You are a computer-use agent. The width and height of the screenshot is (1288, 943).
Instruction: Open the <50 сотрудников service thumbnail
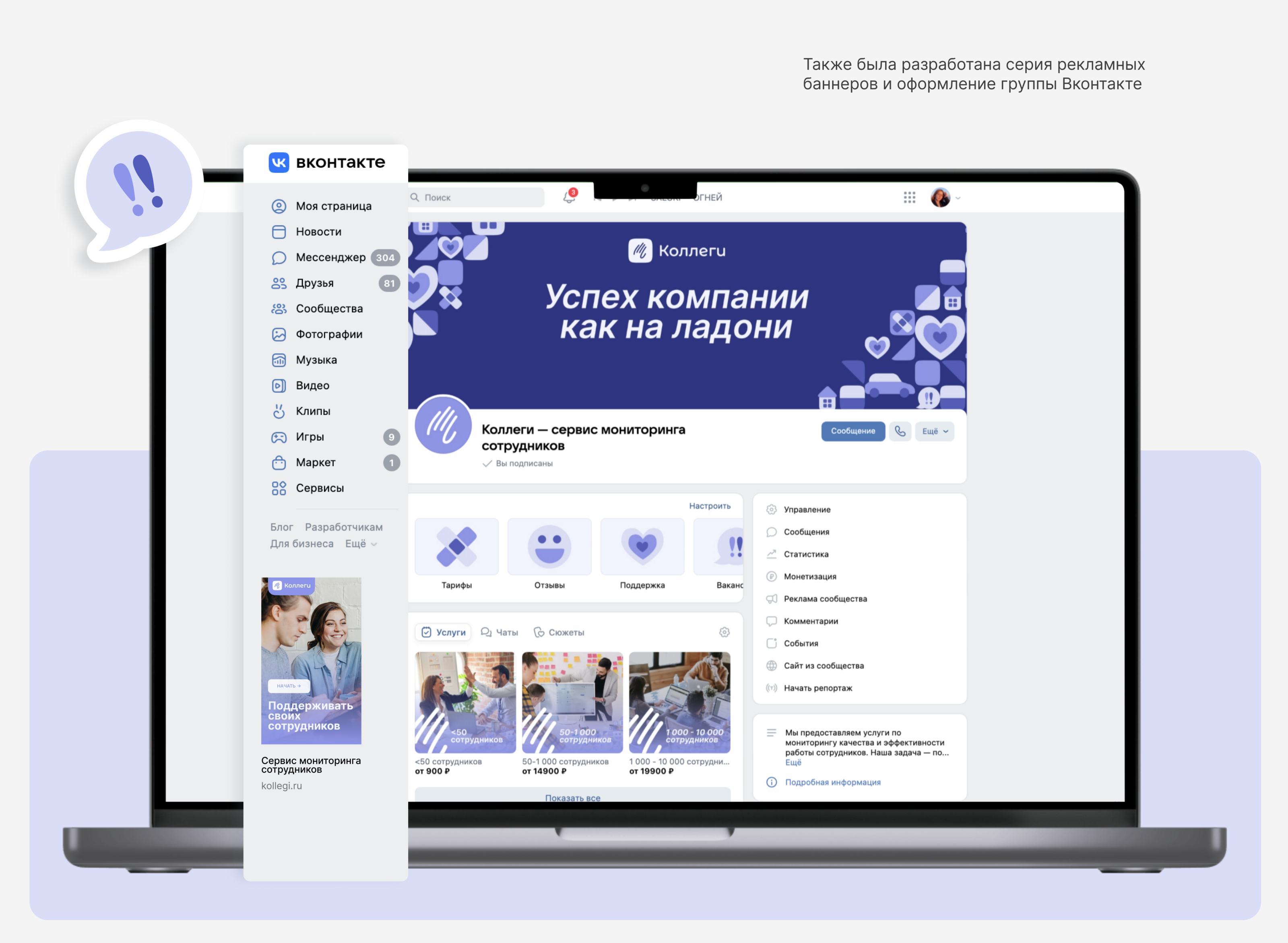click(x=464, y=702)
